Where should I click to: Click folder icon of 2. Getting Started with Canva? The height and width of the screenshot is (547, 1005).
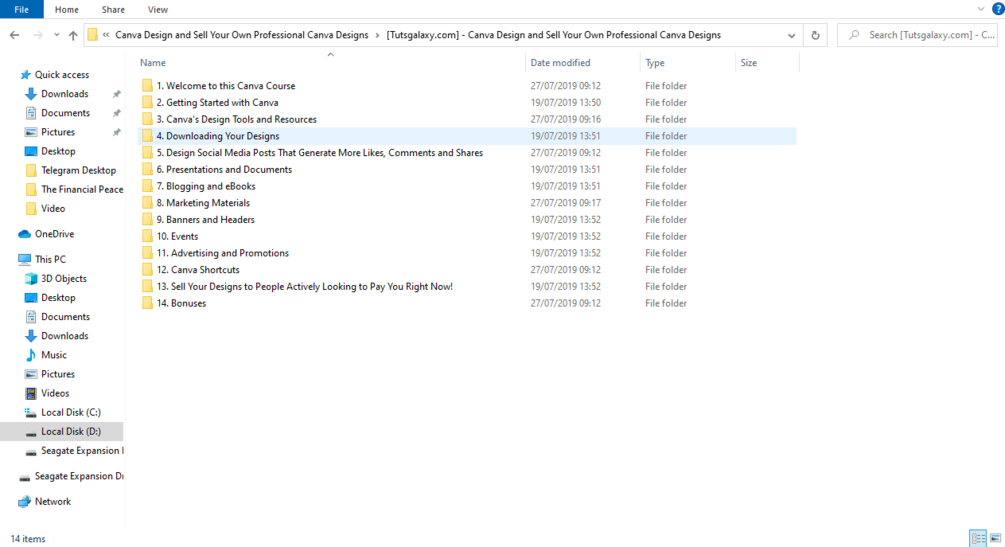(x=147, y=103)
